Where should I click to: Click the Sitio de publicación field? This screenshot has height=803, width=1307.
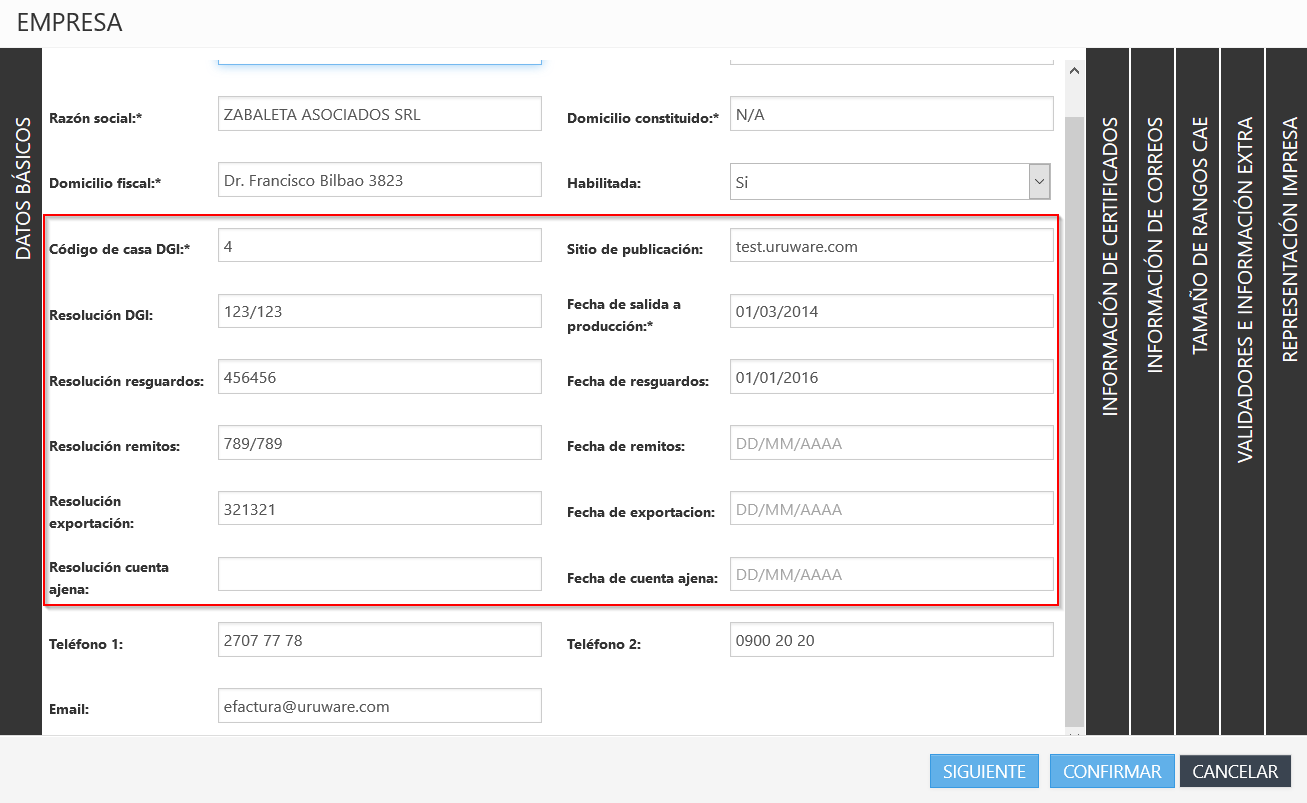pyautogui.click(x=891, y=246)
